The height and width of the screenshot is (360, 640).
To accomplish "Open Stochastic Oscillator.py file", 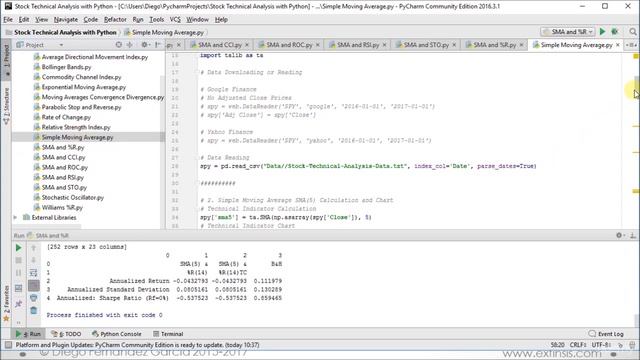I will [73, 198].
